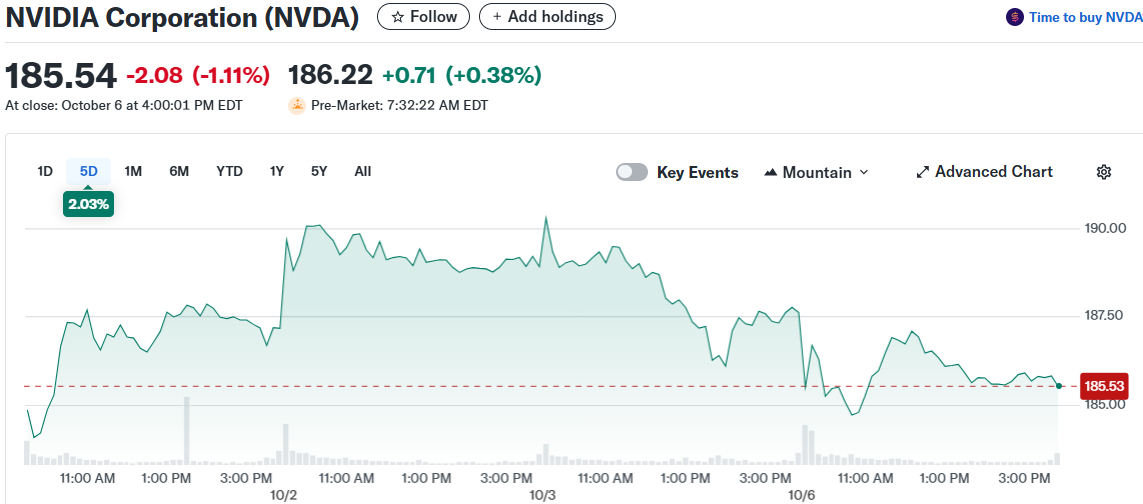View the All time range
1143x504 pixels.
pos(363,171)
